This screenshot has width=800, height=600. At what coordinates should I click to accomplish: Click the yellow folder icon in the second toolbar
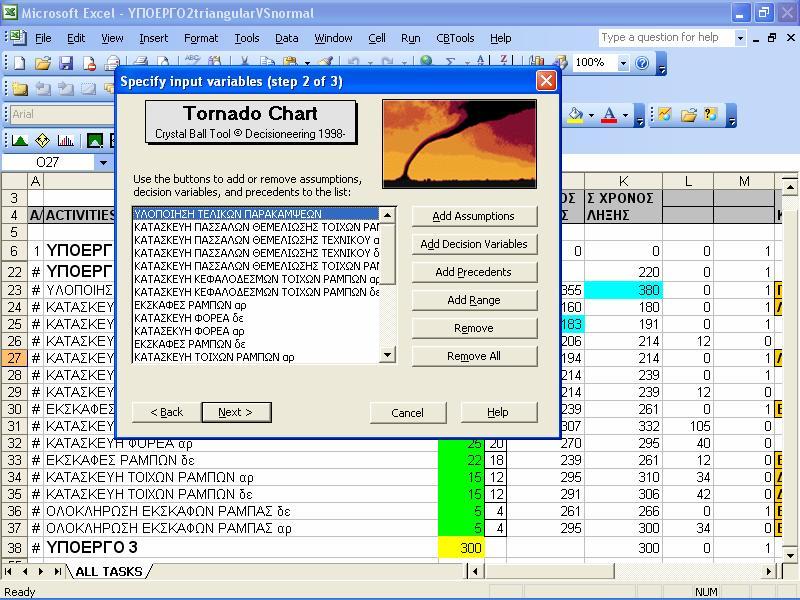pyautogui.click(x=19, y=89)
